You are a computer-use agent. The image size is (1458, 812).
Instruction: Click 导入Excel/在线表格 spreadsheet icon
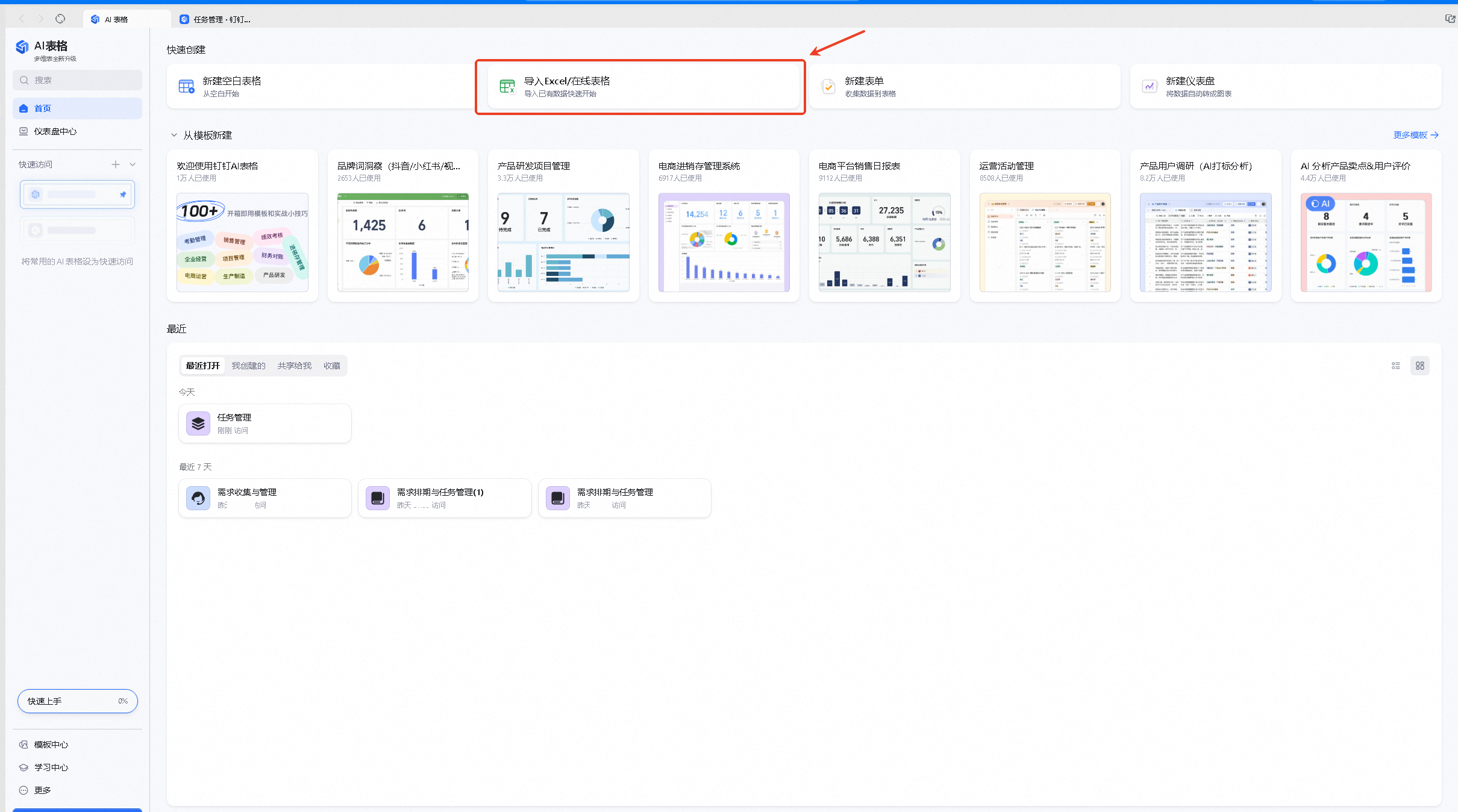click(507, 87)
